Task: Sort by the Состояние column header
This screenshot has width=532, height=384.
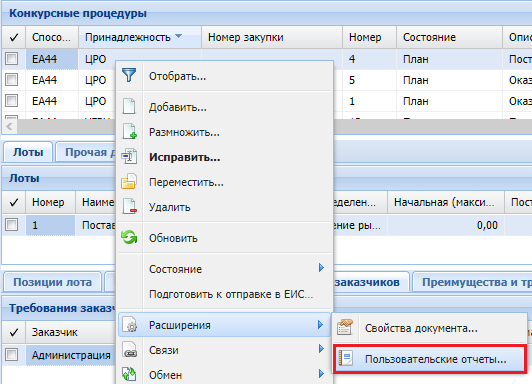Action: point(449,37)
